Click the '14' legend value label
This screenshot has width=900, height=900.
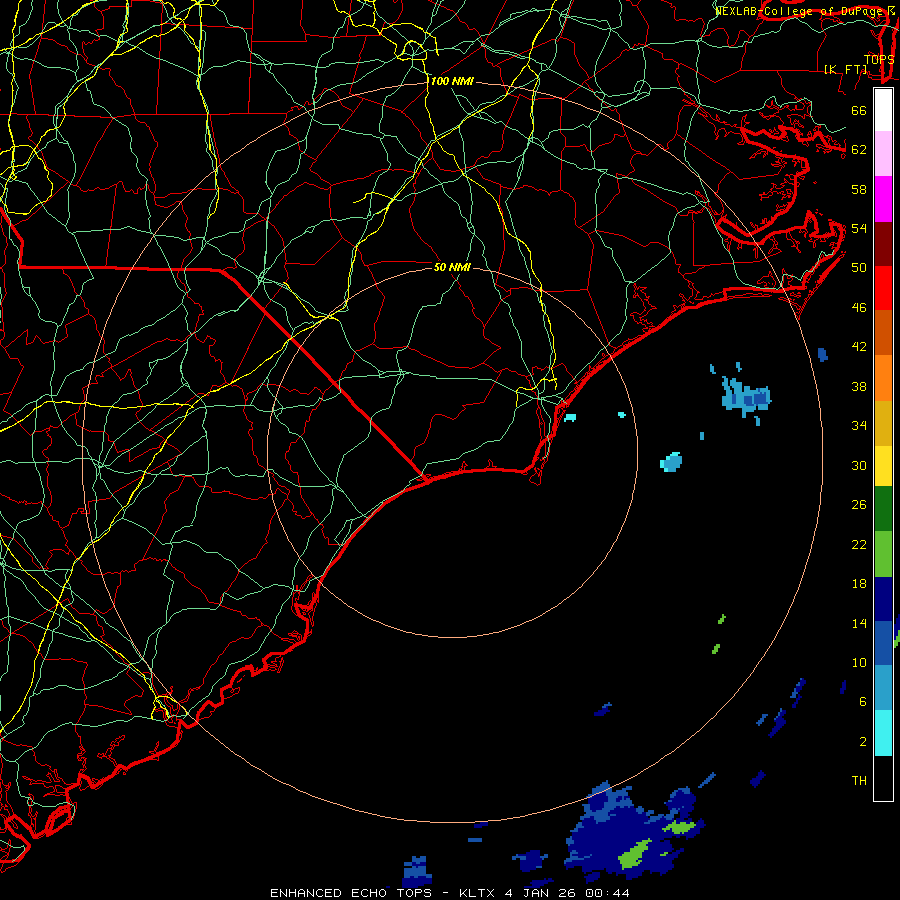click(x=859, y=623)
